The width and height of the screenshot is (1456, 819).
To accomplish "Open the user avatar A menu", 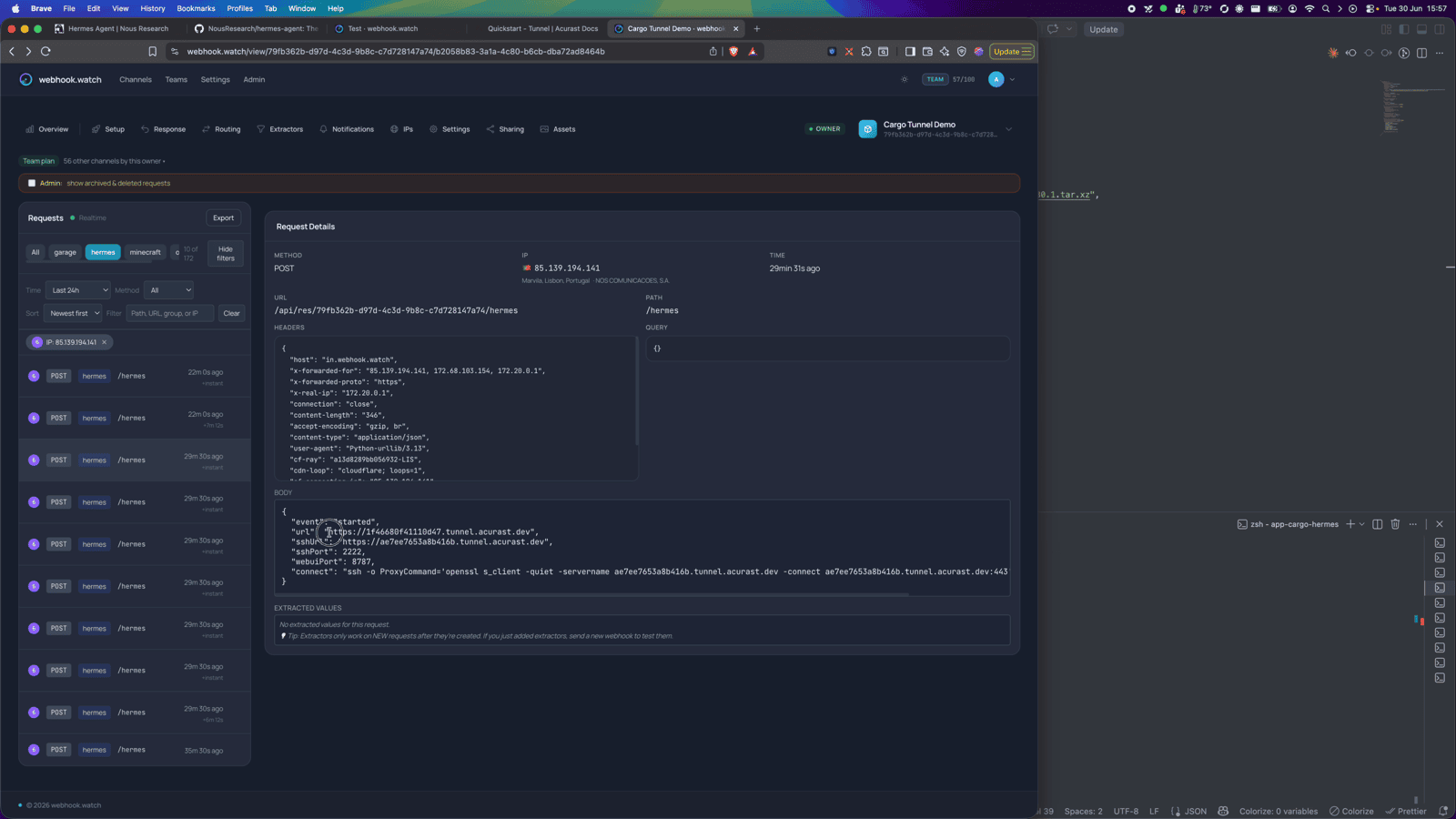I will click(x=996, y=79).
